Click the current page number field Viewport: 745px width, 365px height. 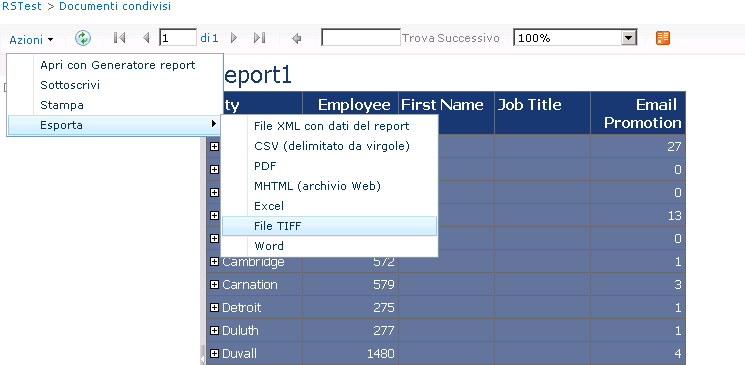click(x=178, y=38)
